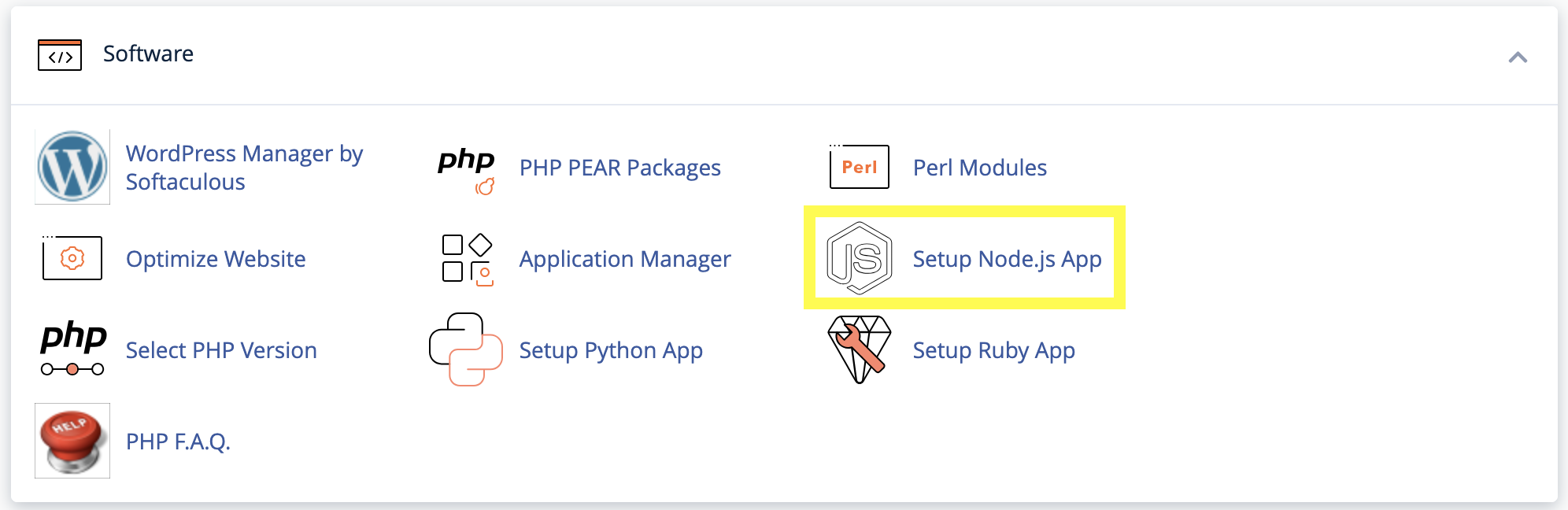Click the Perl Modules icon

(x=860, y=166)
